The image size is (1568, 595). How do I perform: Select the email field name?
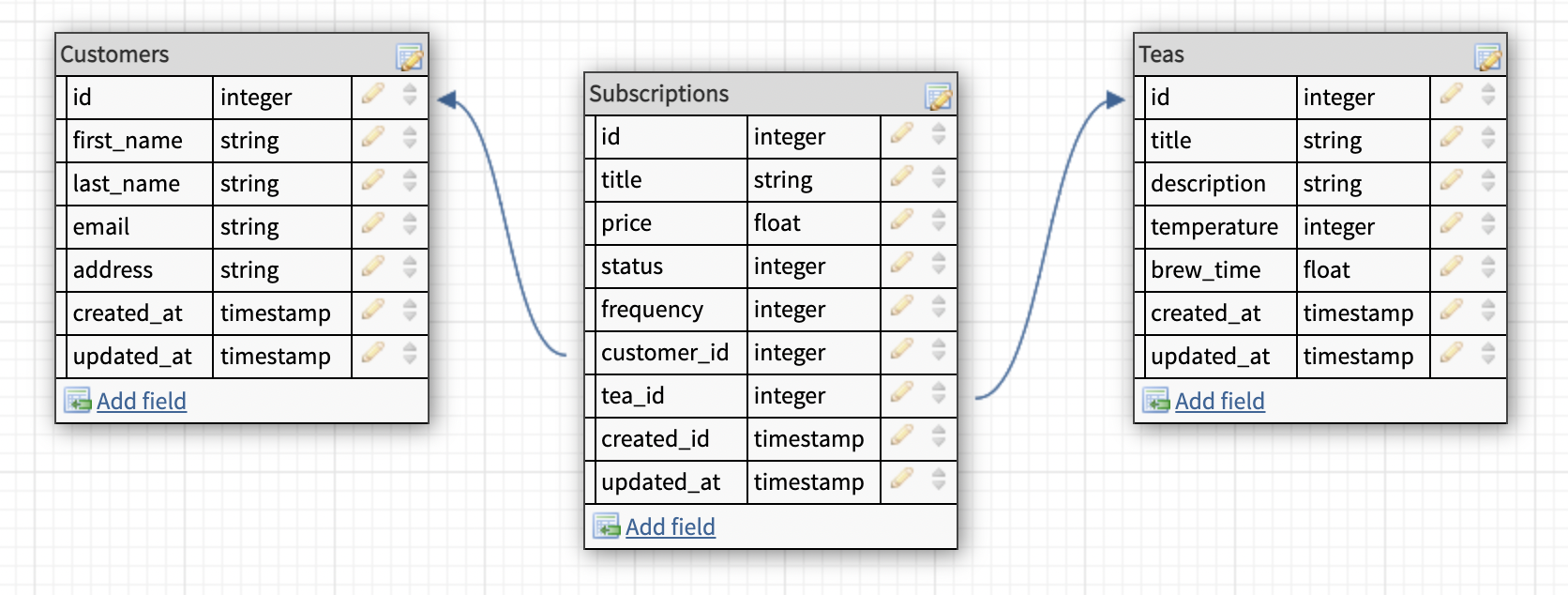point(101,227)
